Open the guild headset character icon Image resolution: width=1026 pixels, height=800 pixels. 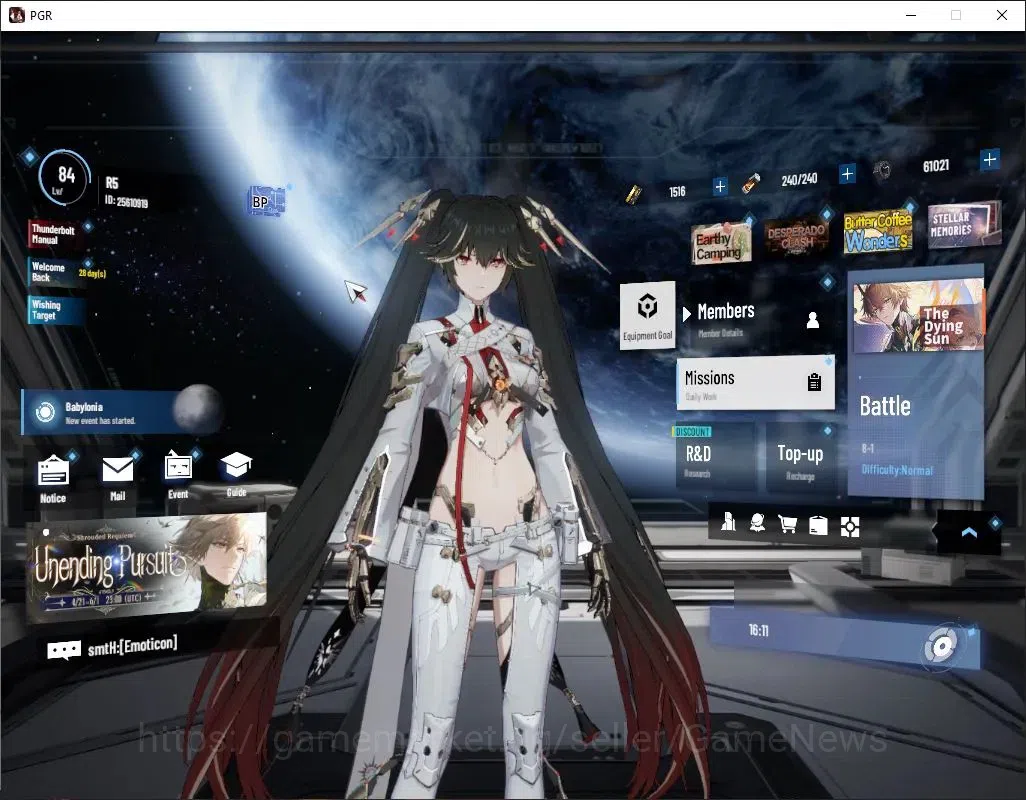[757, 523]
